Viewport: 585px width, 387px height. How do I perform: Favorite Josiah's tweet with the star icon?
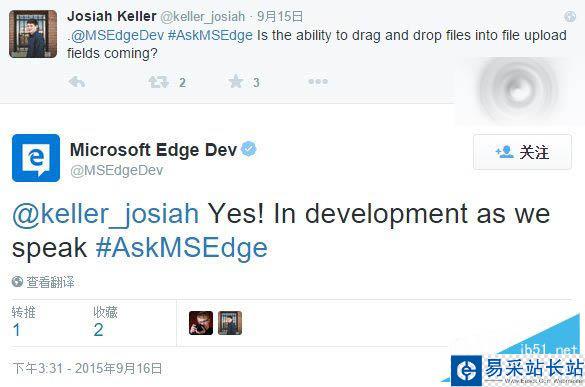(236, 81)
